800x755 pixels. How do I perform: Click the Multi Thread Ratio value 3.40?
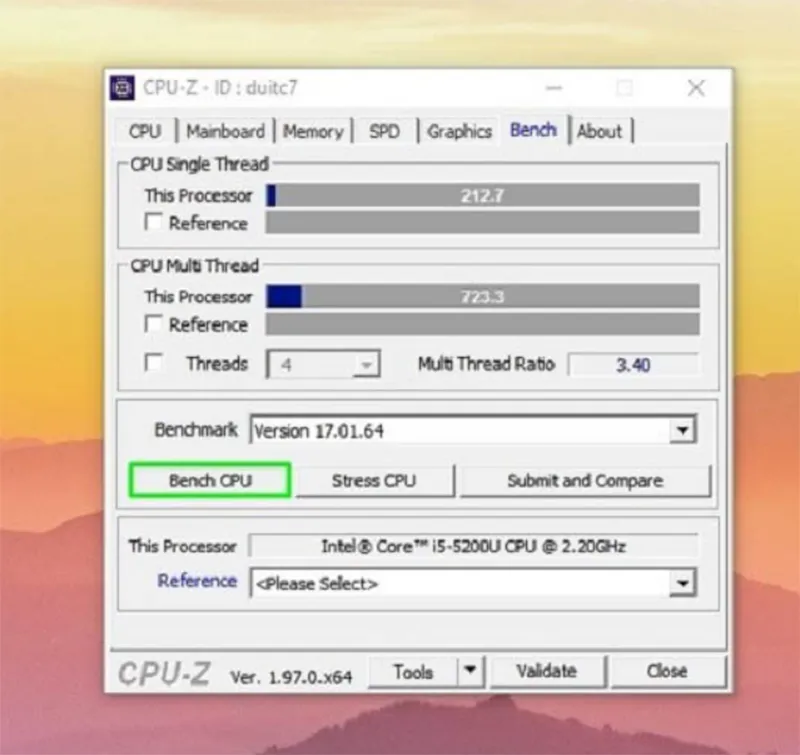[x=633, y=365]
